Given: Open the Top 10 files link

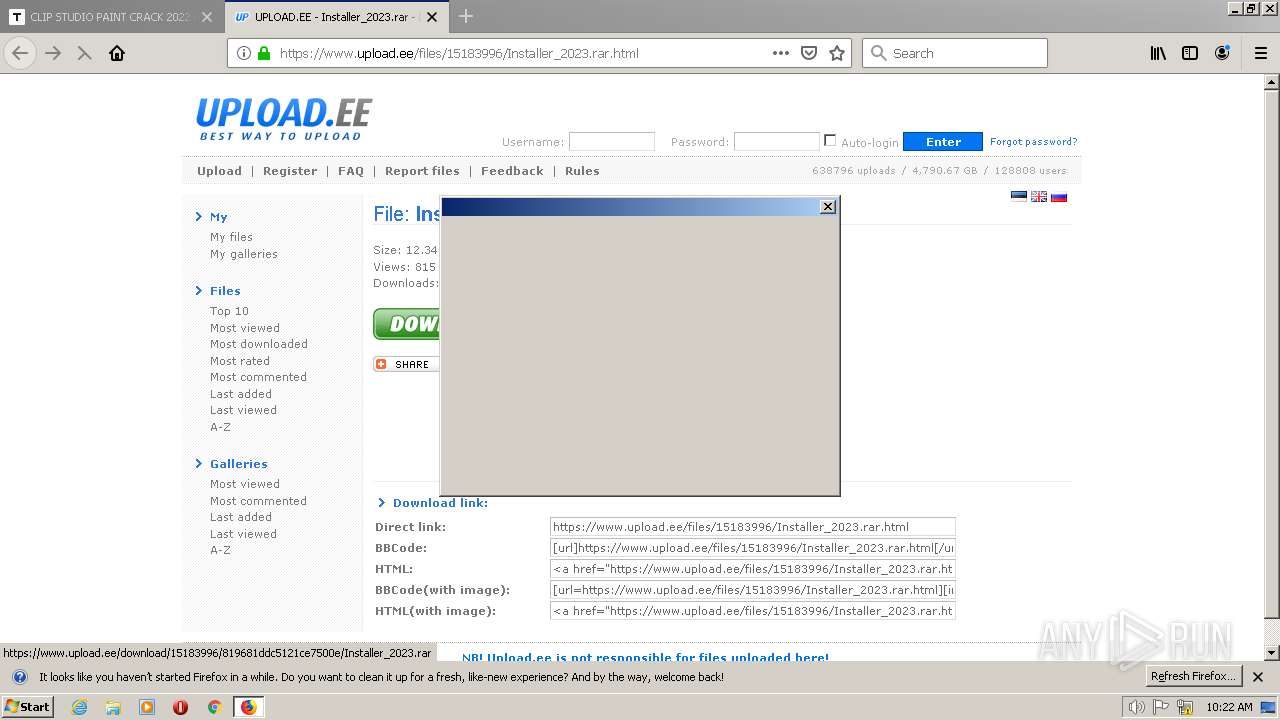Looking at the screenshot, I should pyautogui.click(x=229, y=311).
